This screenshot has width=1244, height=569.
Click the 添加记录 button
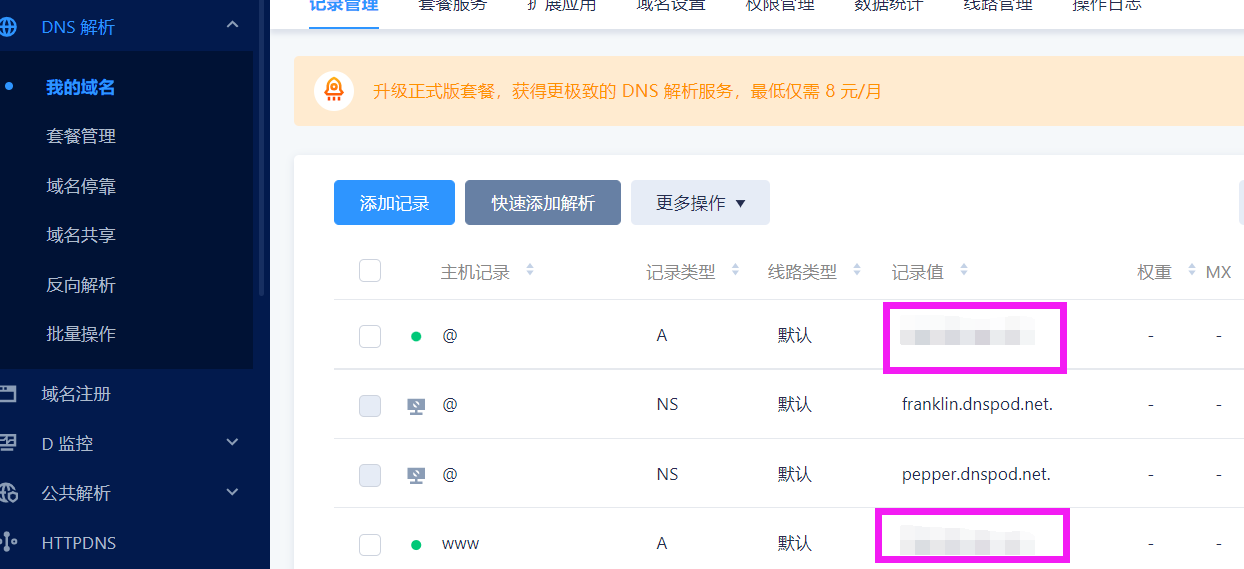click(x=394, y=203)
